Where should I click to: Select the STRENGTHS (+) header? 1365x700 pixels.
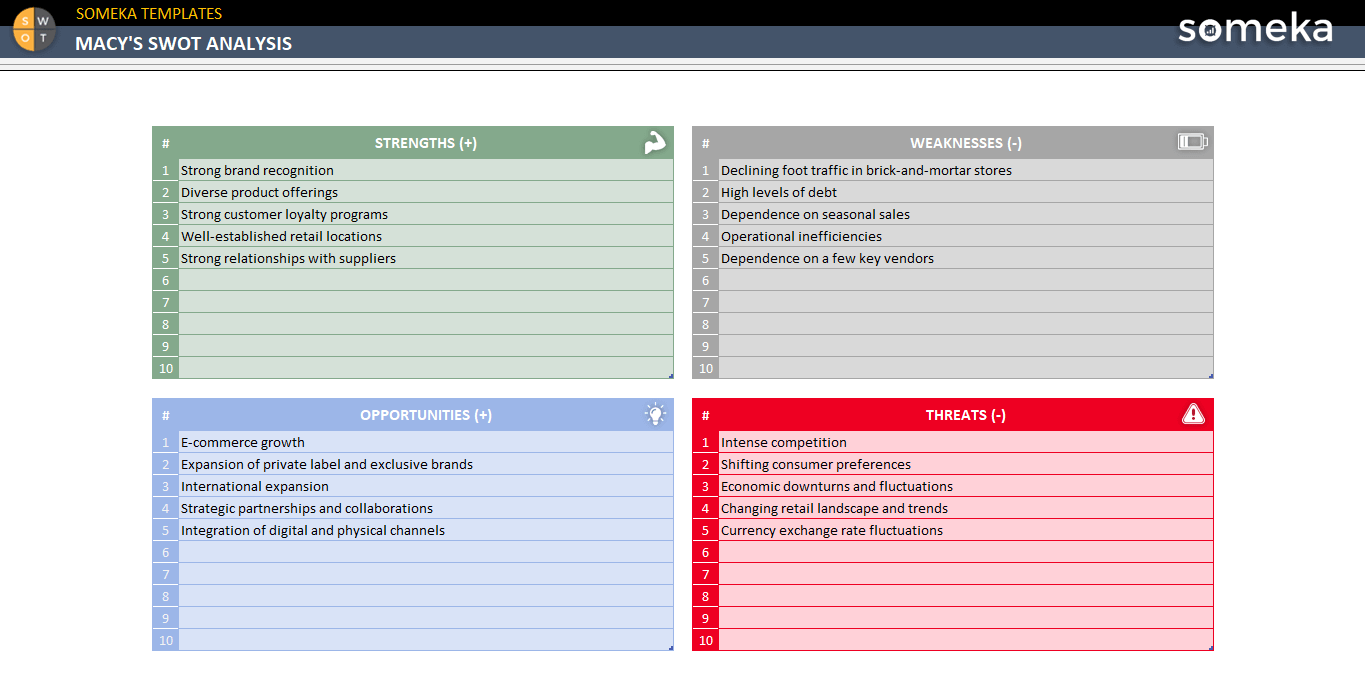point(426,143)
